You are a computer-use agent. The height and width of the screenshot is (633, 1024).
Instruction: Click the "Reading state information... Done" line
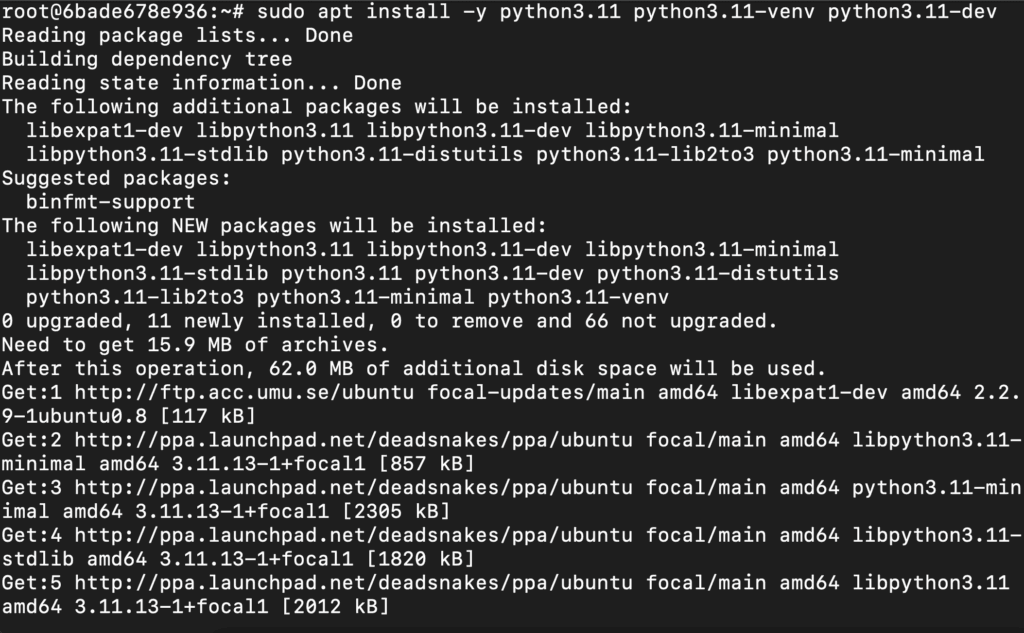(201, 83)
